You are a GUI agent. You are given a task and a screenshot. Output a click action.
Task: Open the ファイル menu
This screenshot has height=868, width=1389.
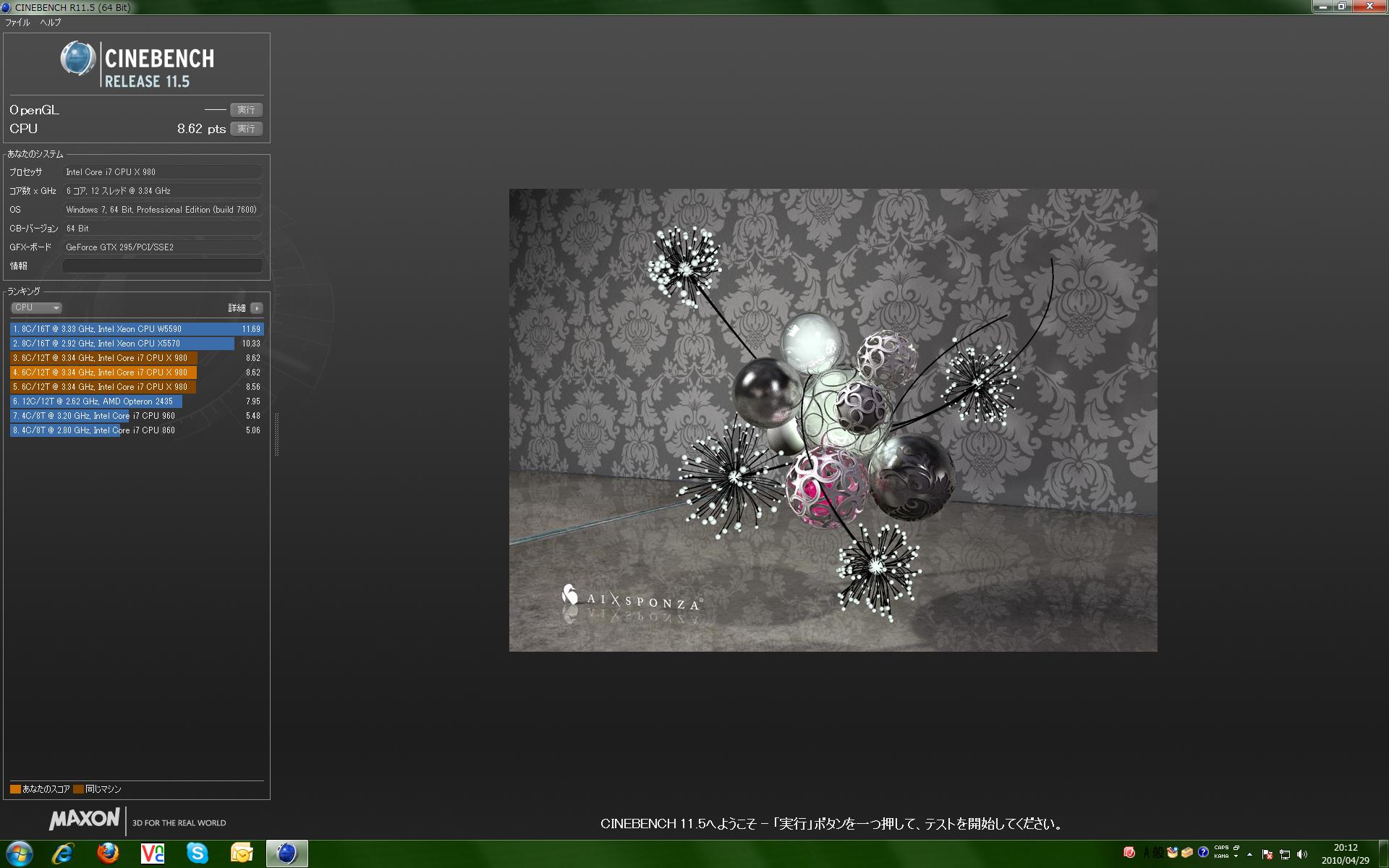coord(17,22)
